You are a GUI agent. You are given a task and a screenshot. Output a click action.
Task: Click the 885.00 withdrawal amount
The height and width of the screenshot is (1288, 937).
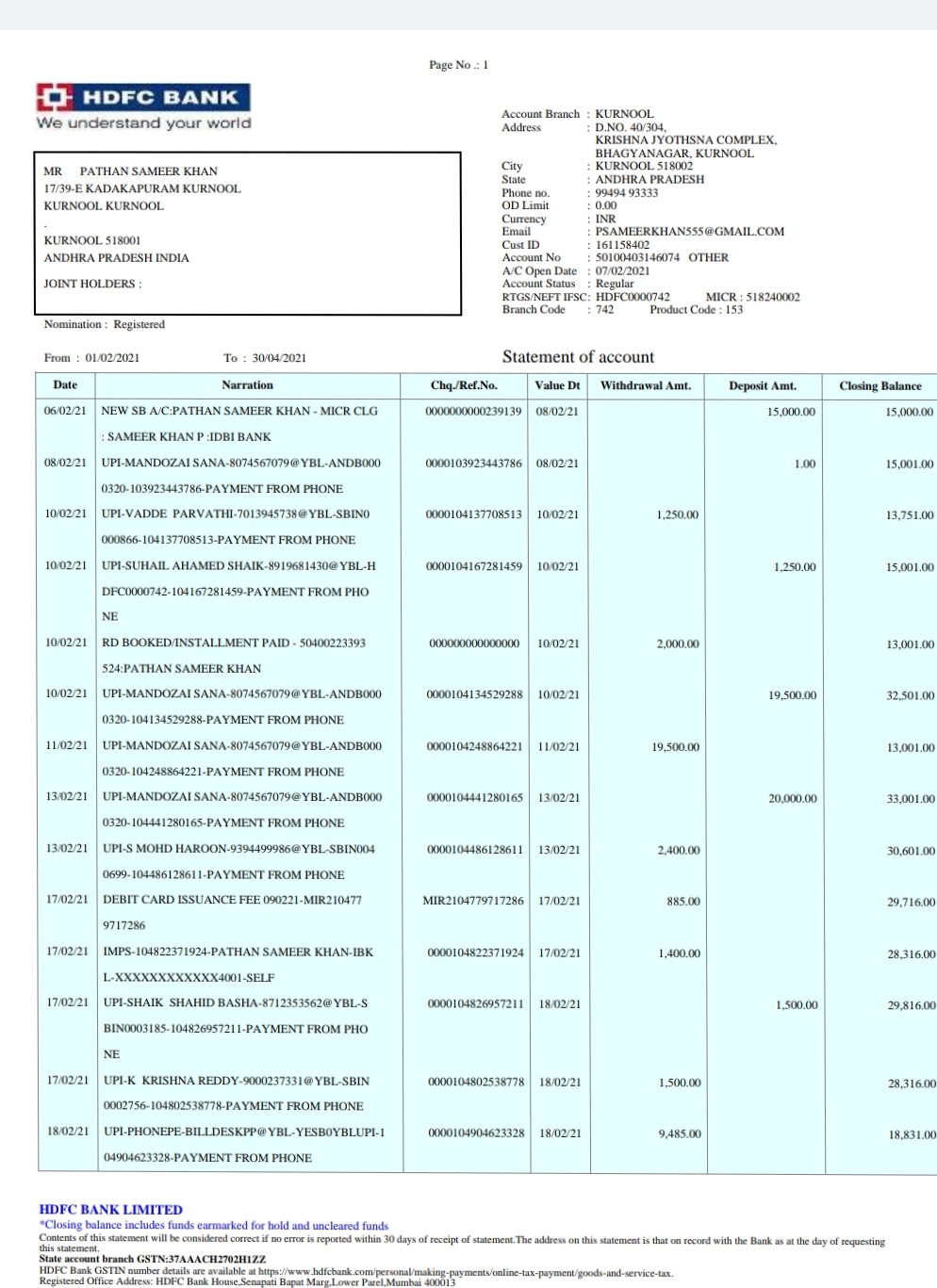tap(683, 902)
